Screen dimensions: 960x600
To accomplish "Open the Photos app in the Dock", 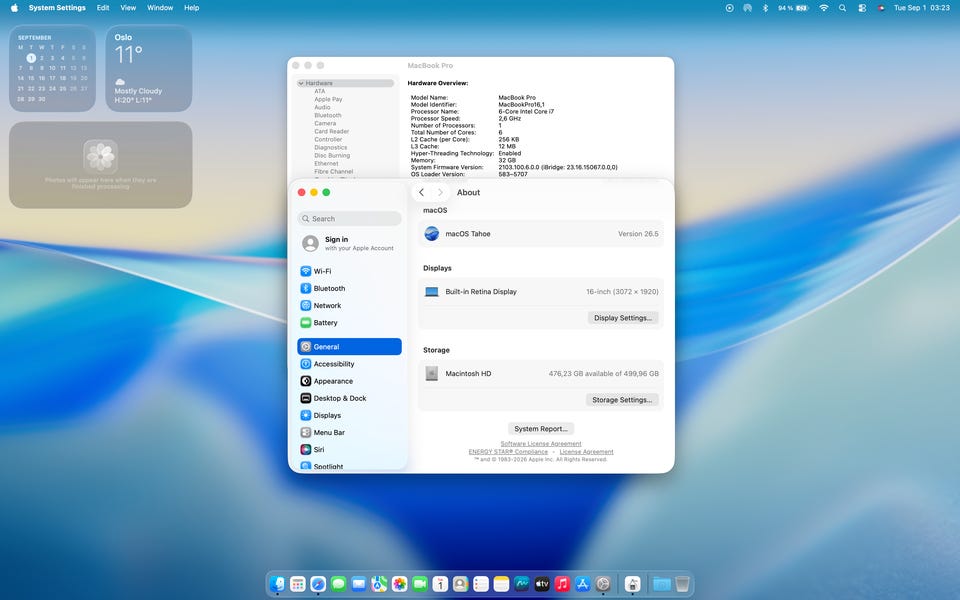I will click(399, 583).
